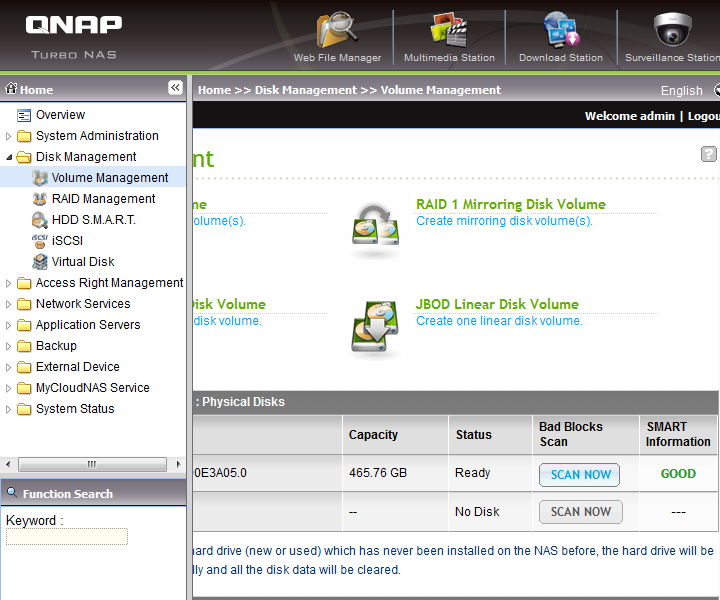720x600 pixels.
Task: Collapse the left sidebar with double-arrow
Action: pos(175,88)
